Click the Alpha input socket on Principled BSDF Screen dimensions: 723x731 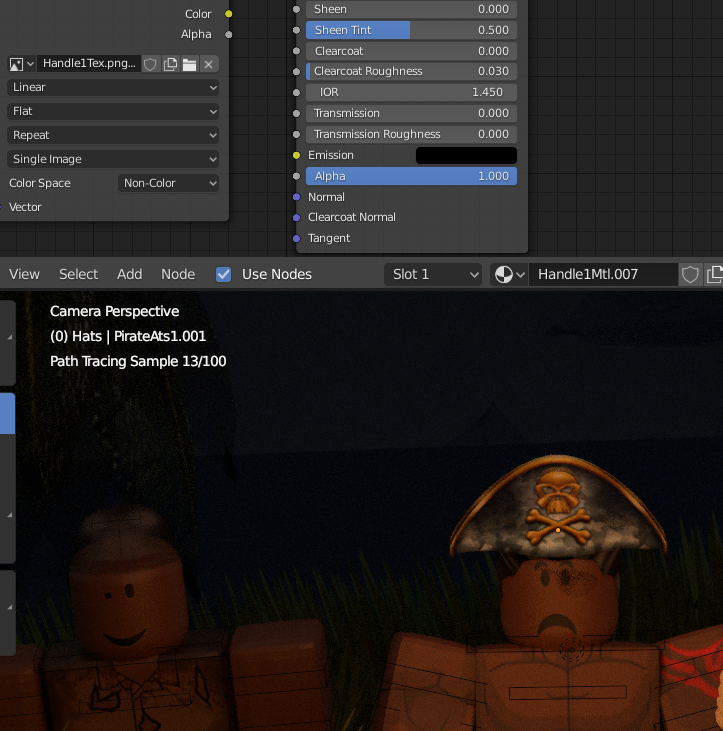click(296, 176)
